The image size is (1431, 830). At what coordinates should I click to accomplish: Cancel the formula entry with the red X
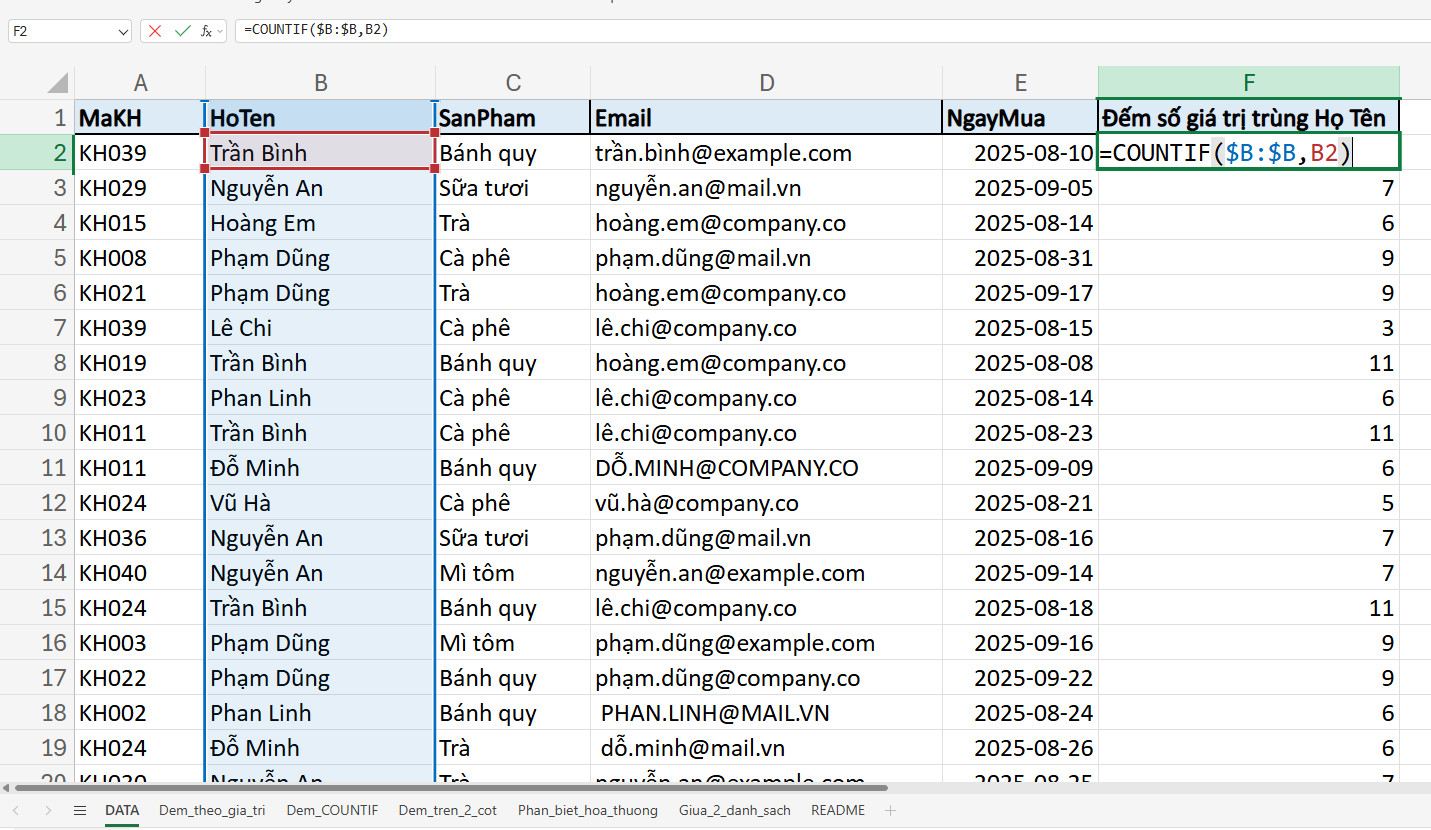pos(154,31)
